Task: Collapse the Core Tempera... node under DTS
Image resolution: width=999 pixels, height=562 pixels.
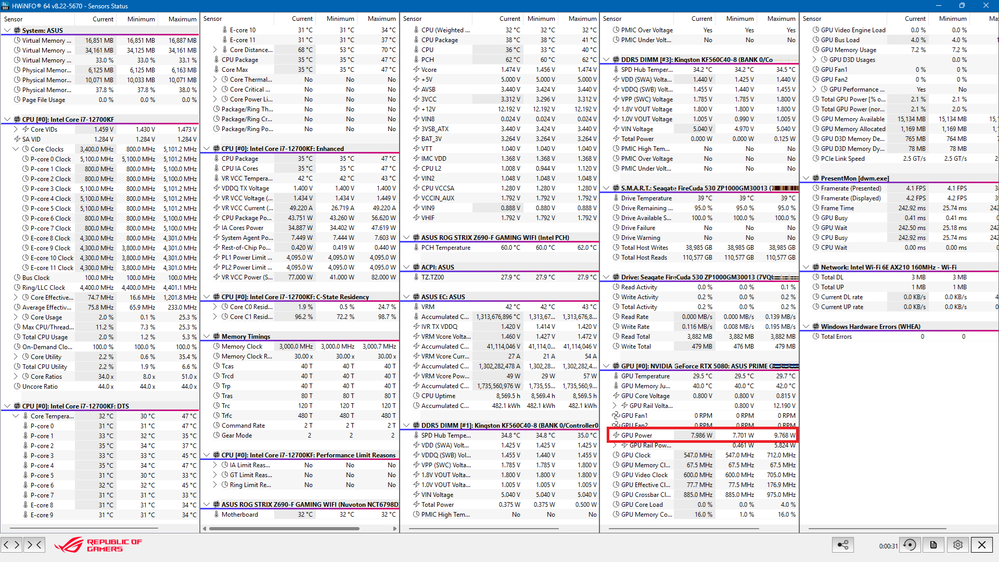Action: pos(17,416)
